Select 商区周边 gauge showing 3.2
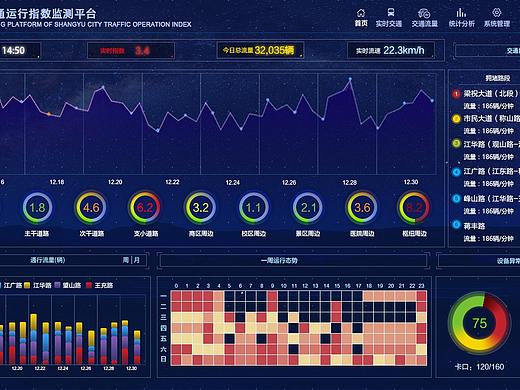This screenshot has width=520, height=390. (x=201, y=208)
